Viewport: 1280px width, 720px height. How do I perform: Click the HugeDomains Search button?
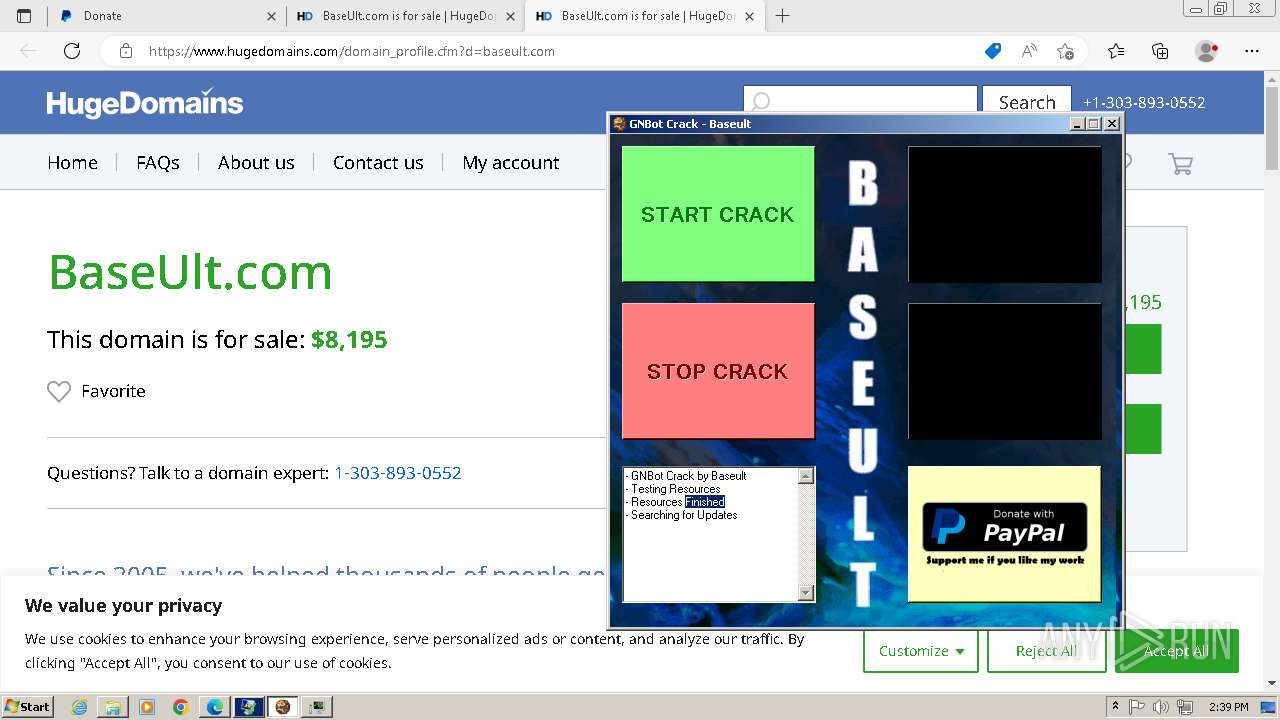click(1027, 102)
